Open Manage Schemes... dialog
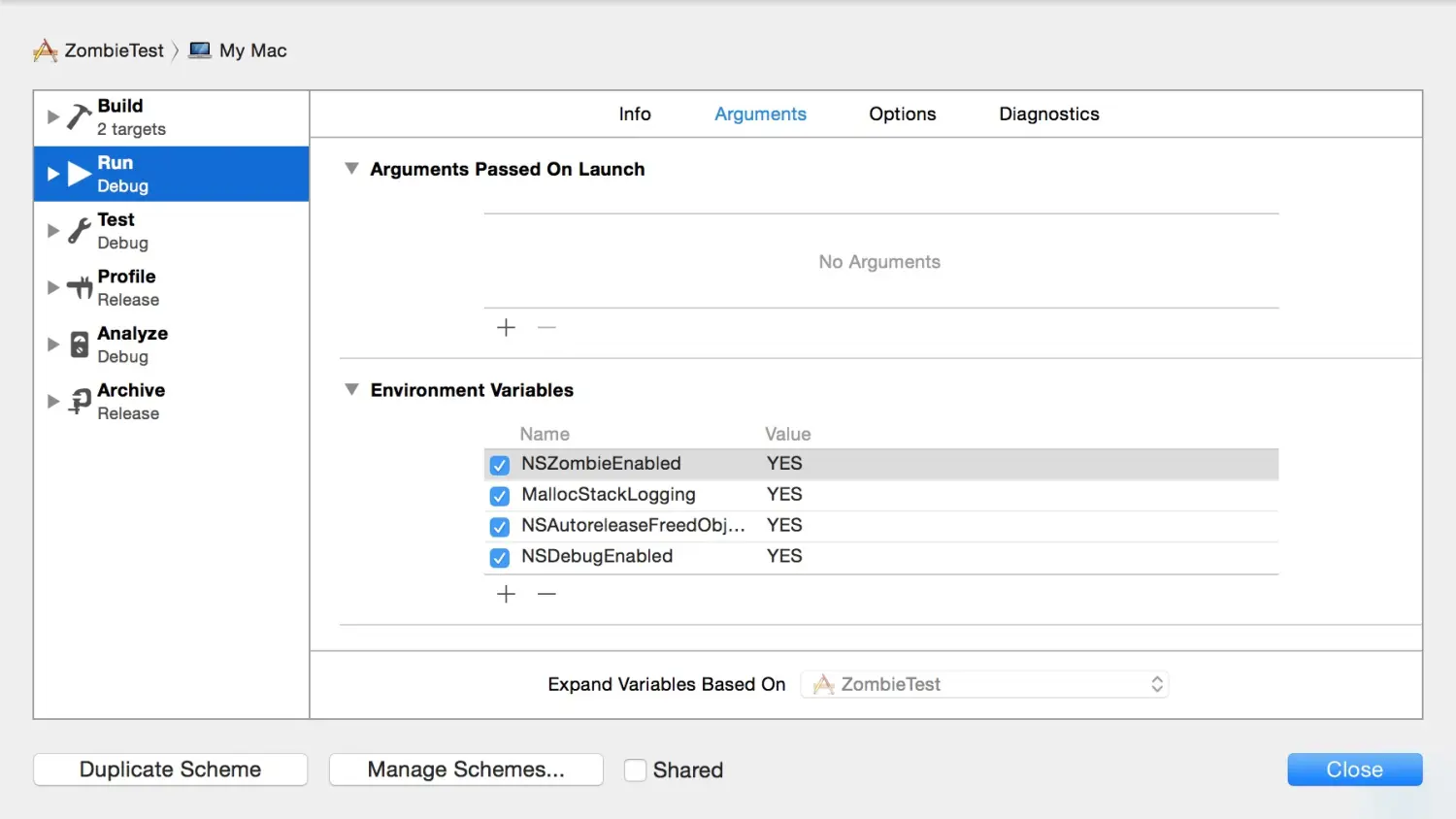This screenshot has height=819, width=1456. click(466, 770)
